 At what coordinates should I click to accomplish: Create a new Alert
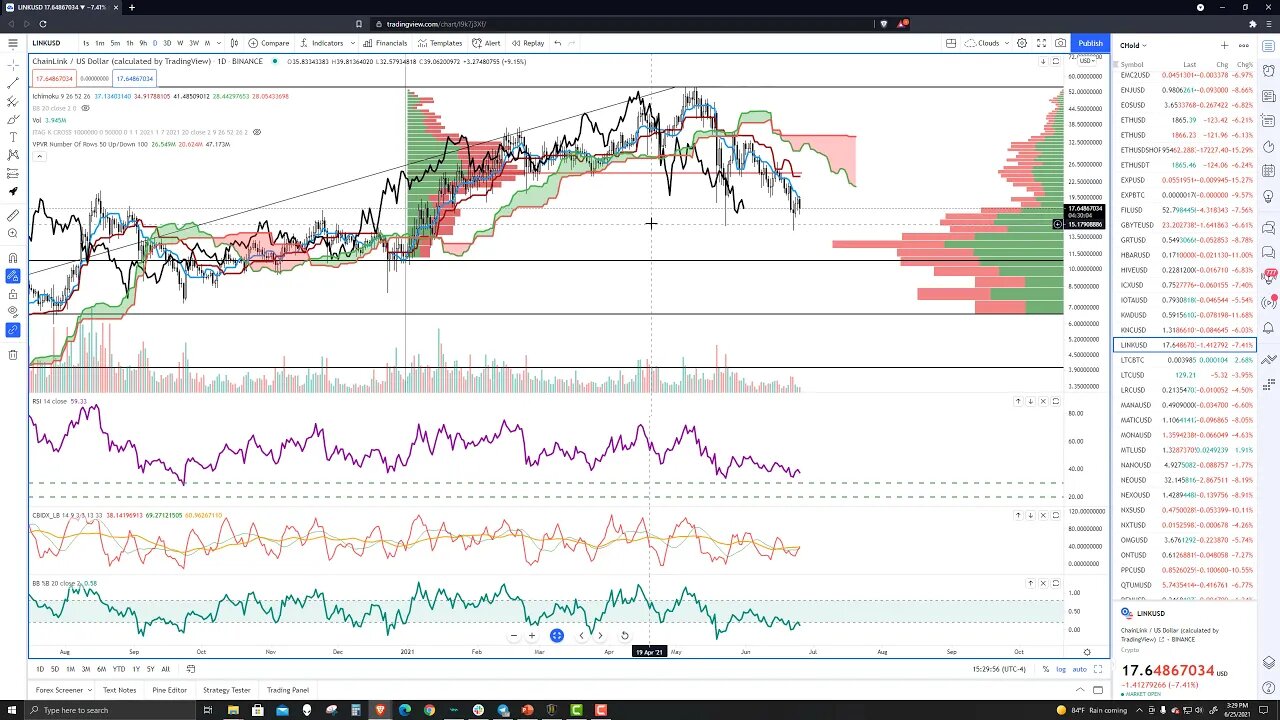tap(486, 43)
